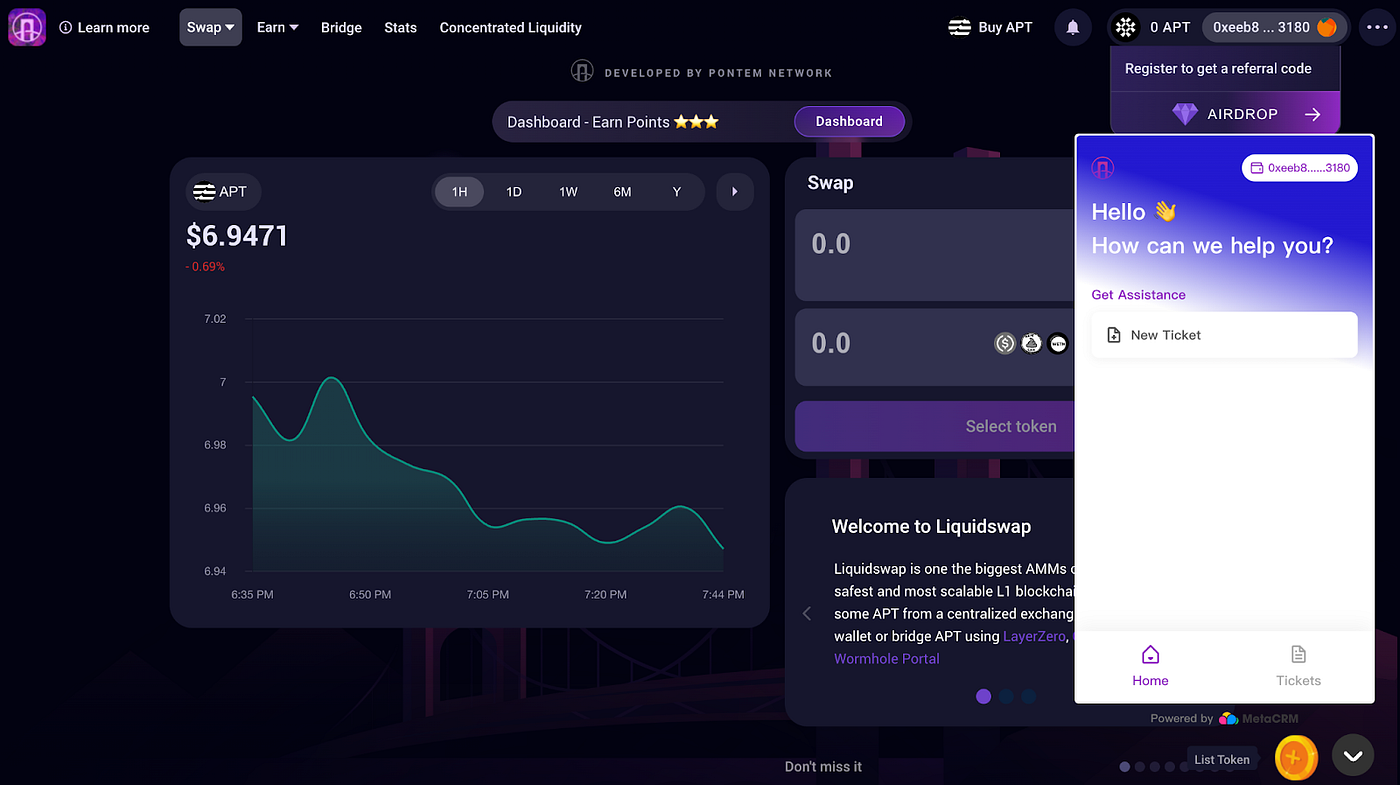Open the LayerZero link
Screen dimensions: 1400x785
click(x=1034, y=636)
